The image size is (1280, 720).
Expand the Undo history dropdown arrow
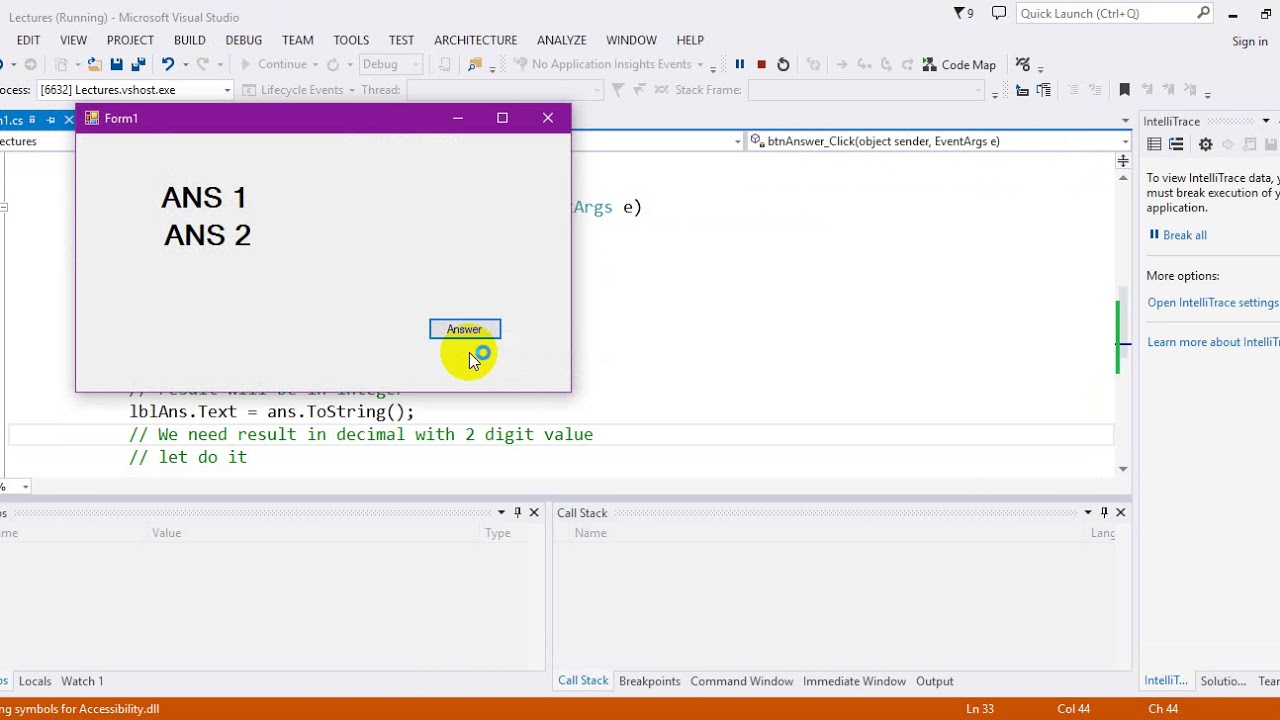pos(185,64)
